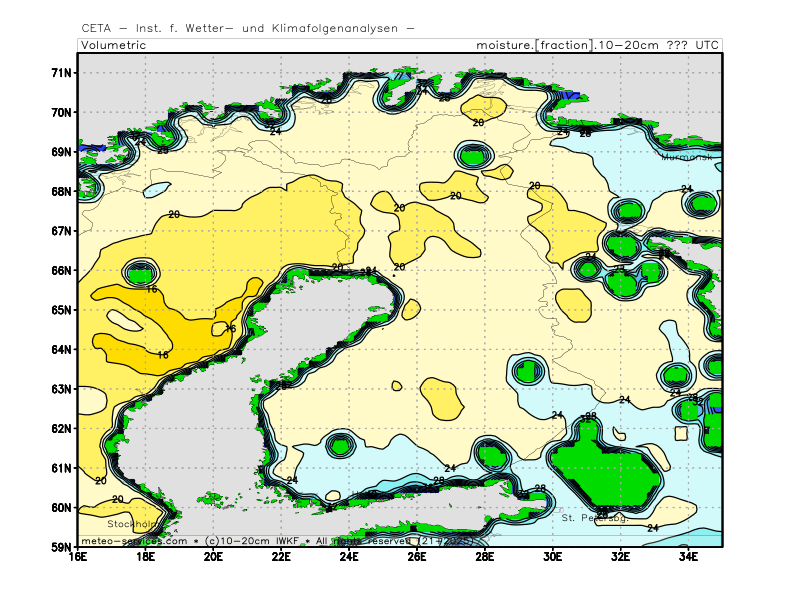
Task: Select the 69N latitude axis label
Action: click(61, 152)
